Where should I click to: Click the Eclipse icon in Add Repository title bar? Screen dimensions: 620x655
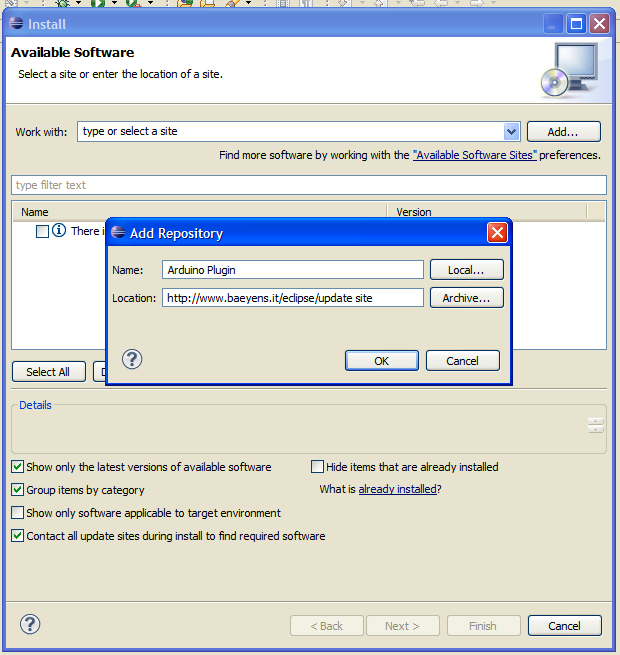tap(118, 233)
